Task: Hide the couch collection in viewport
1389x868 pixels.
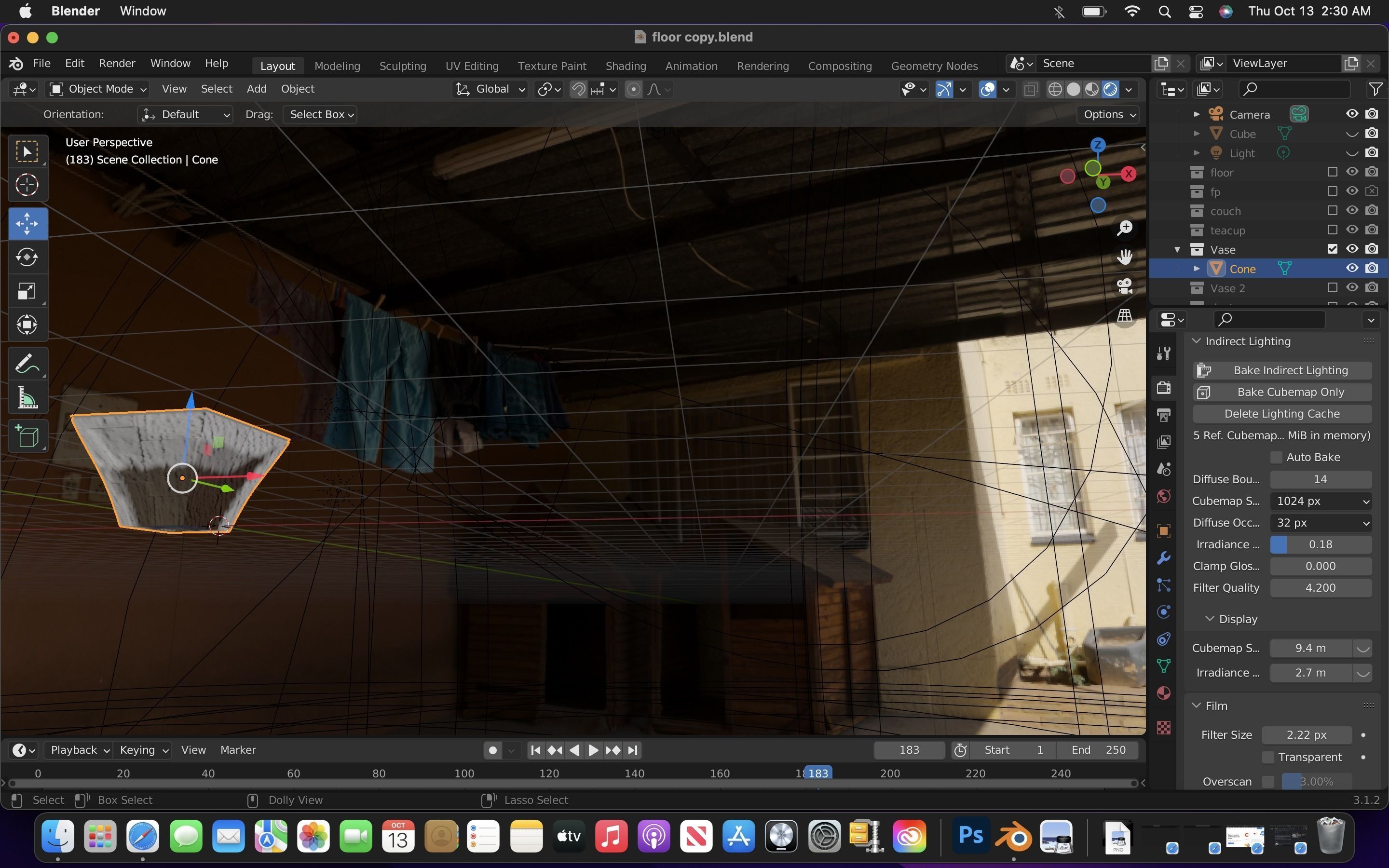Action: coord(1352,210)
